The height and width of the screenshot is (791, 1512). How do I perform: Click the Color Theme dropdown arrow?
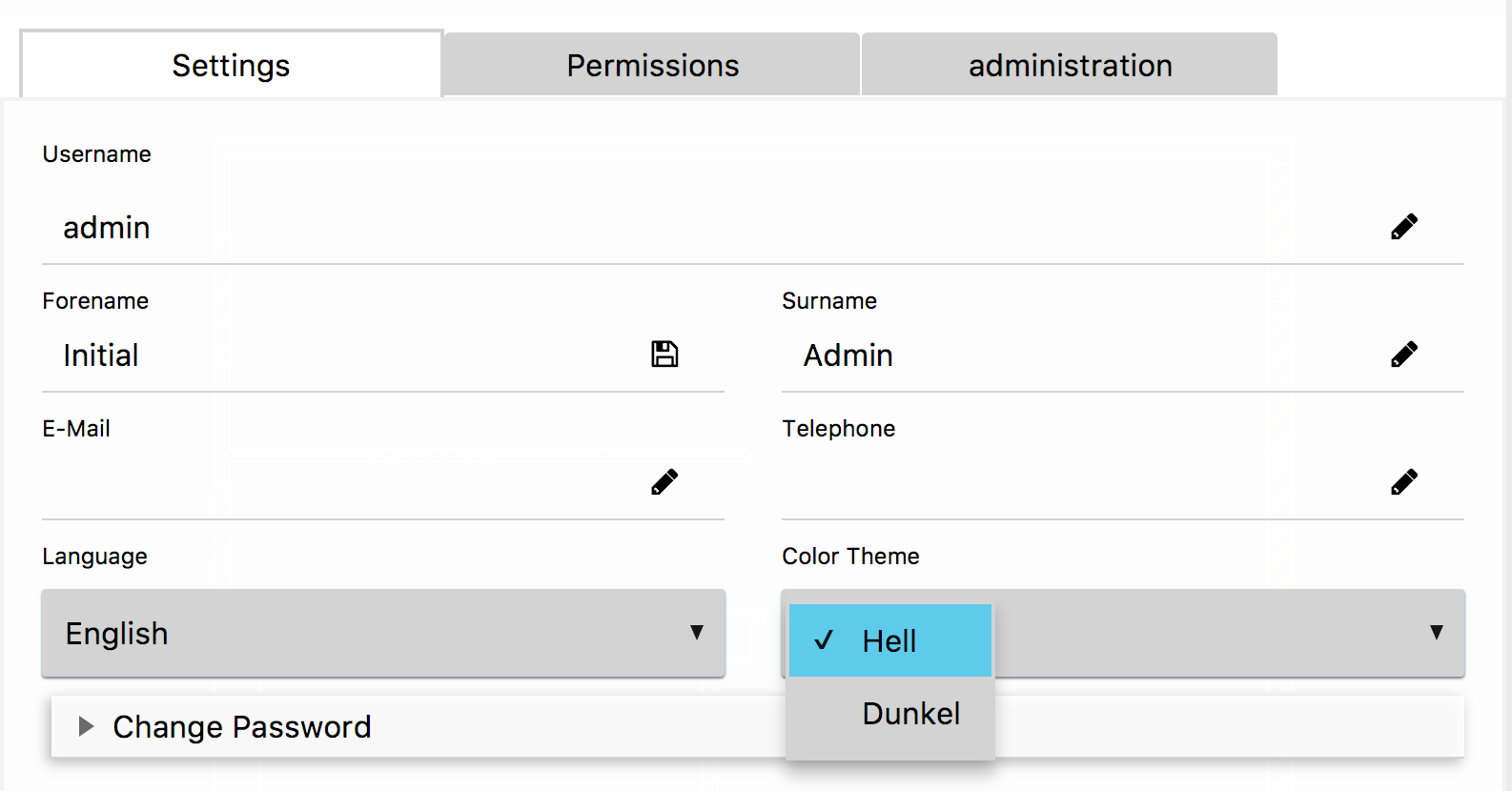[x=1436, y=633]
